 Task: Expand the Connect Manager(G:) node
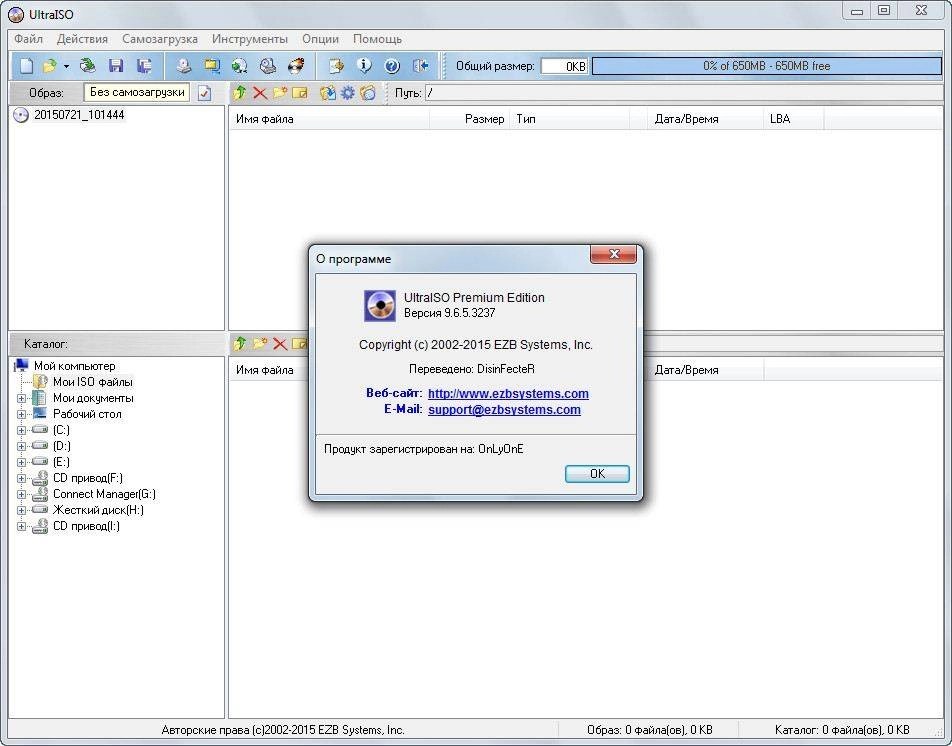tap(21, 494)
